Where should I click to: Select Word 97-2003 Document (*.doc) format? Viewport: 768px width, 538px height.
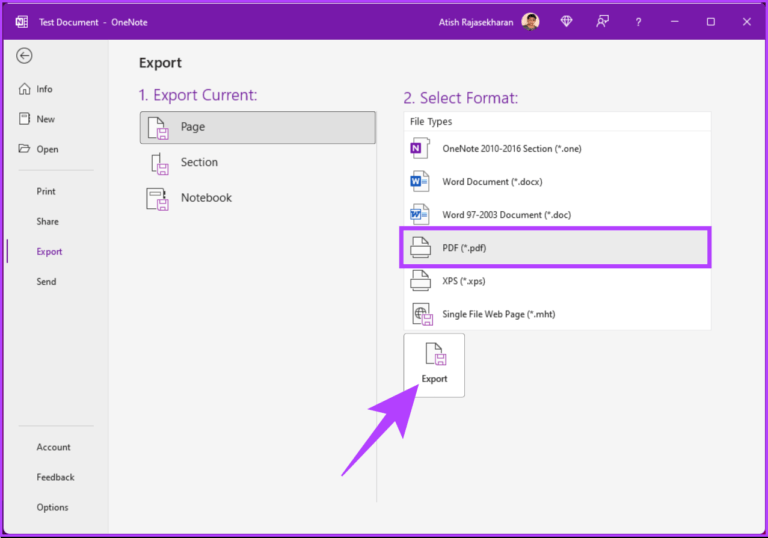tap(557, 215)
